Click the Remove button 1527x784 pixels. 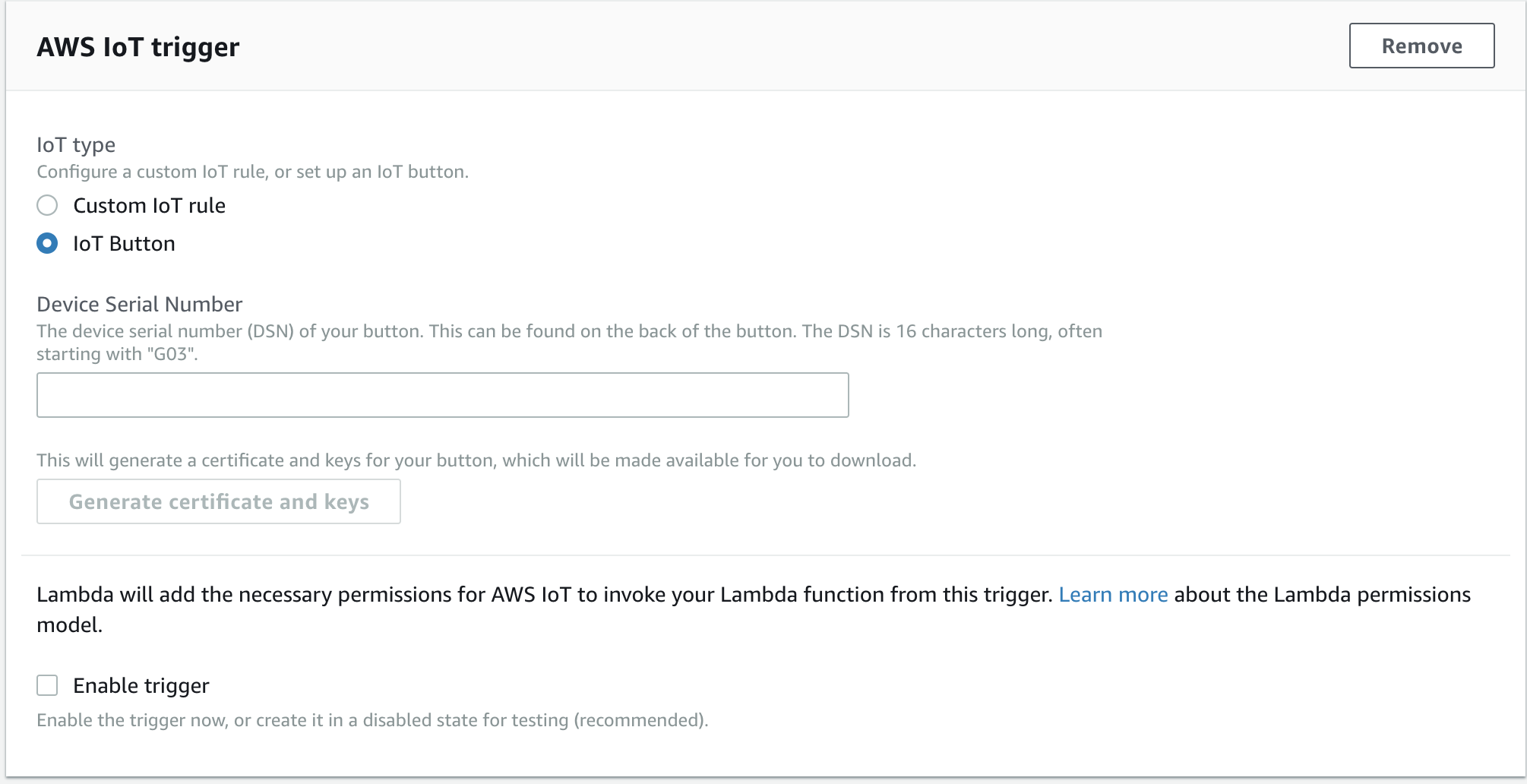(x=1421, y=46)
